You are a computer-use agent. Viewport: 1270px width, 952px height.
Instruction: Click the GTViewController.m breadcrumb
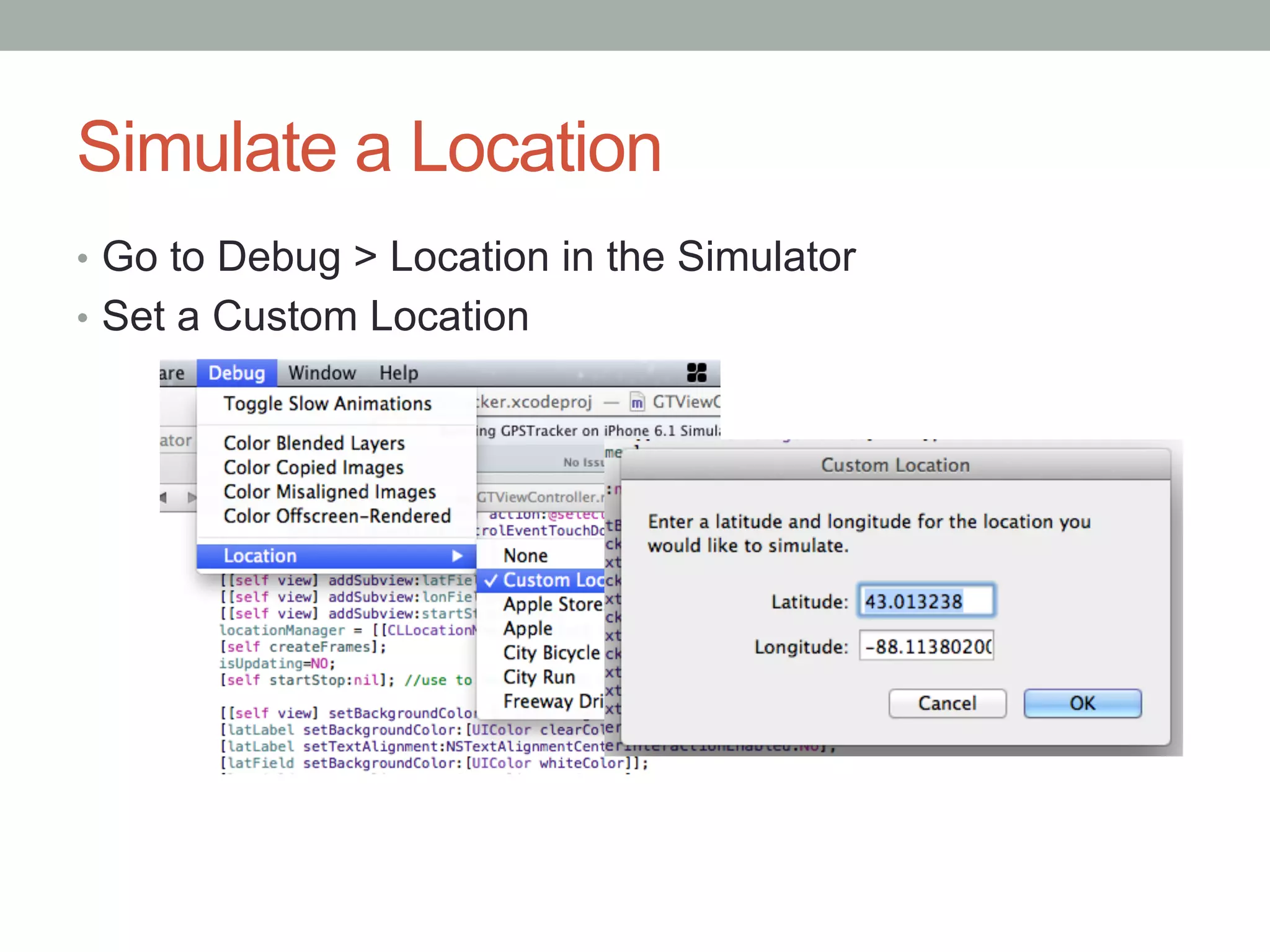[540, 497]
